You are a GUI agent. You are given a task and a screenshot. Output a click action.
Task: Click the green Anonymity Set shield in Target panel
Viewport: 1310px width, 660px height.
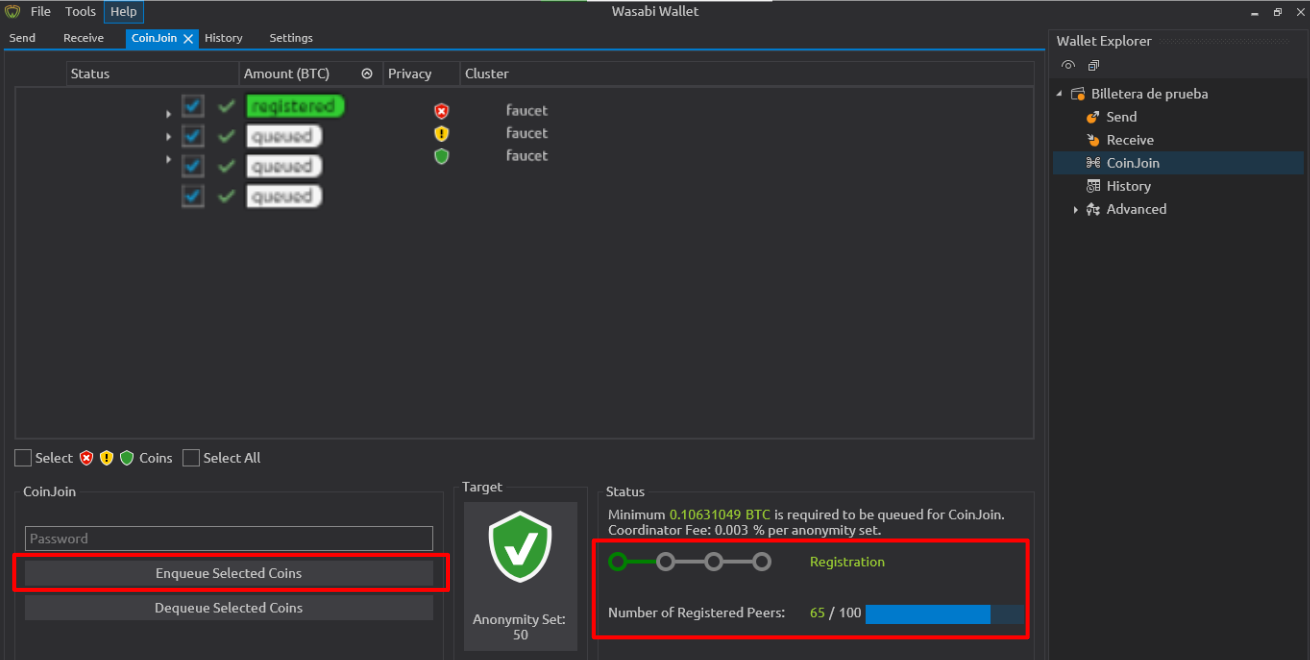519,546
